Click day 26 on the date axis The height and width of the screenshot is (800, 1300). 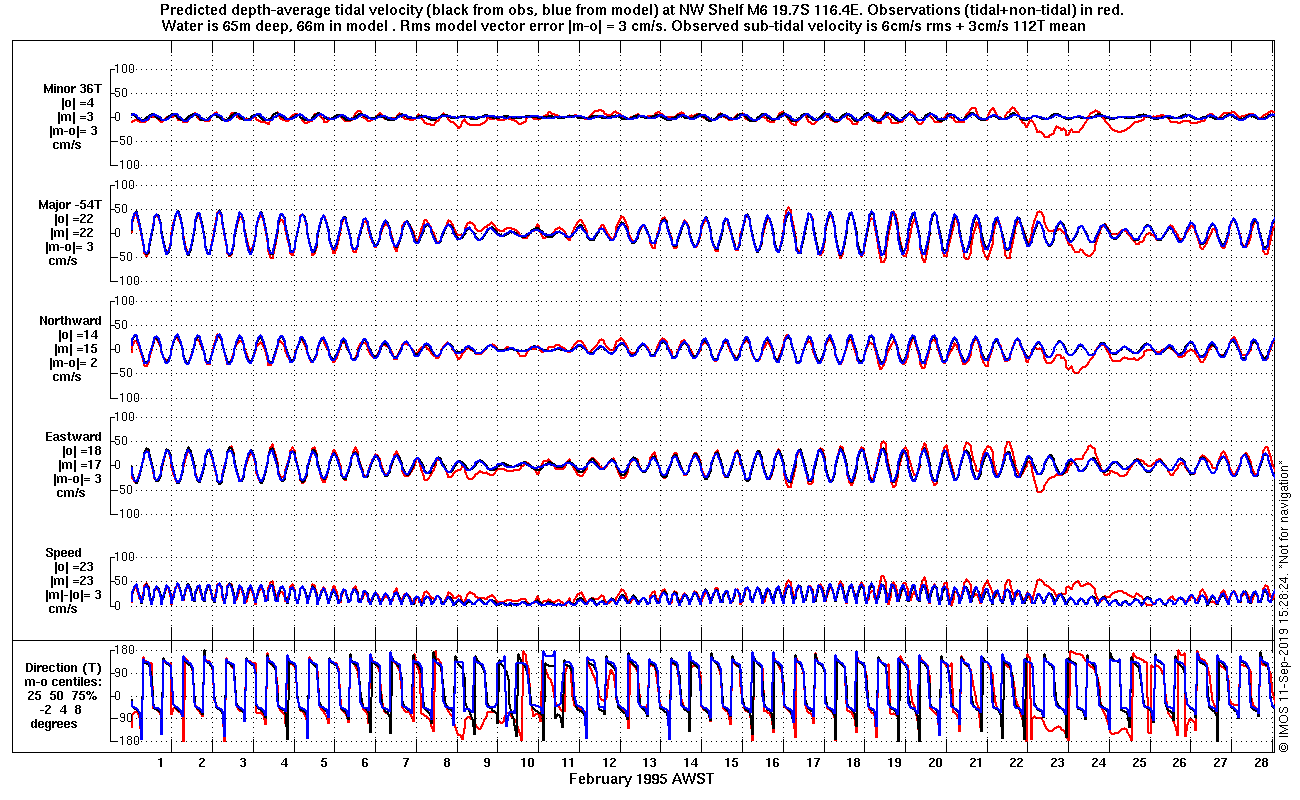1179,762
